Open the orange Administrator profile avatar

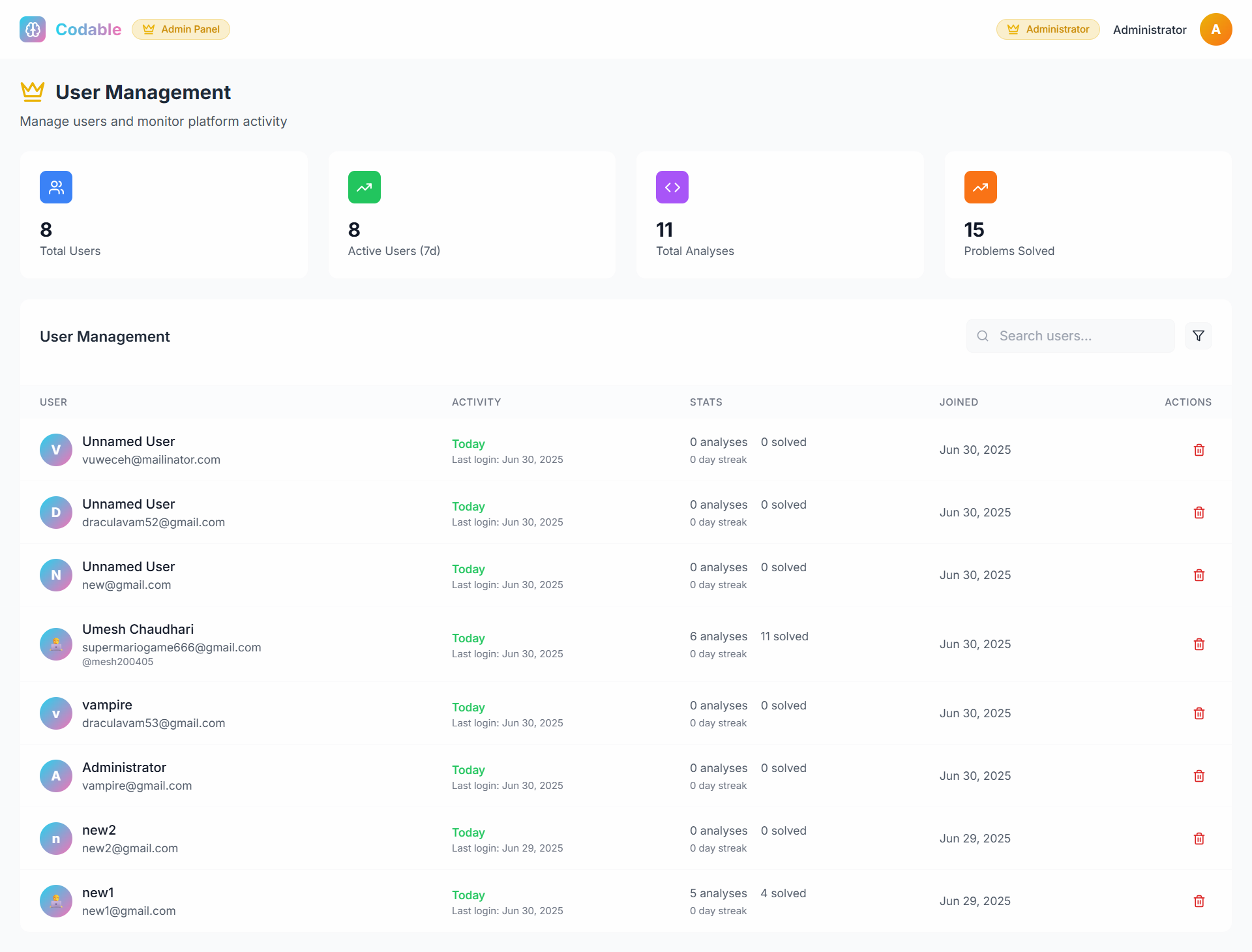click(x=1215, y=29)
